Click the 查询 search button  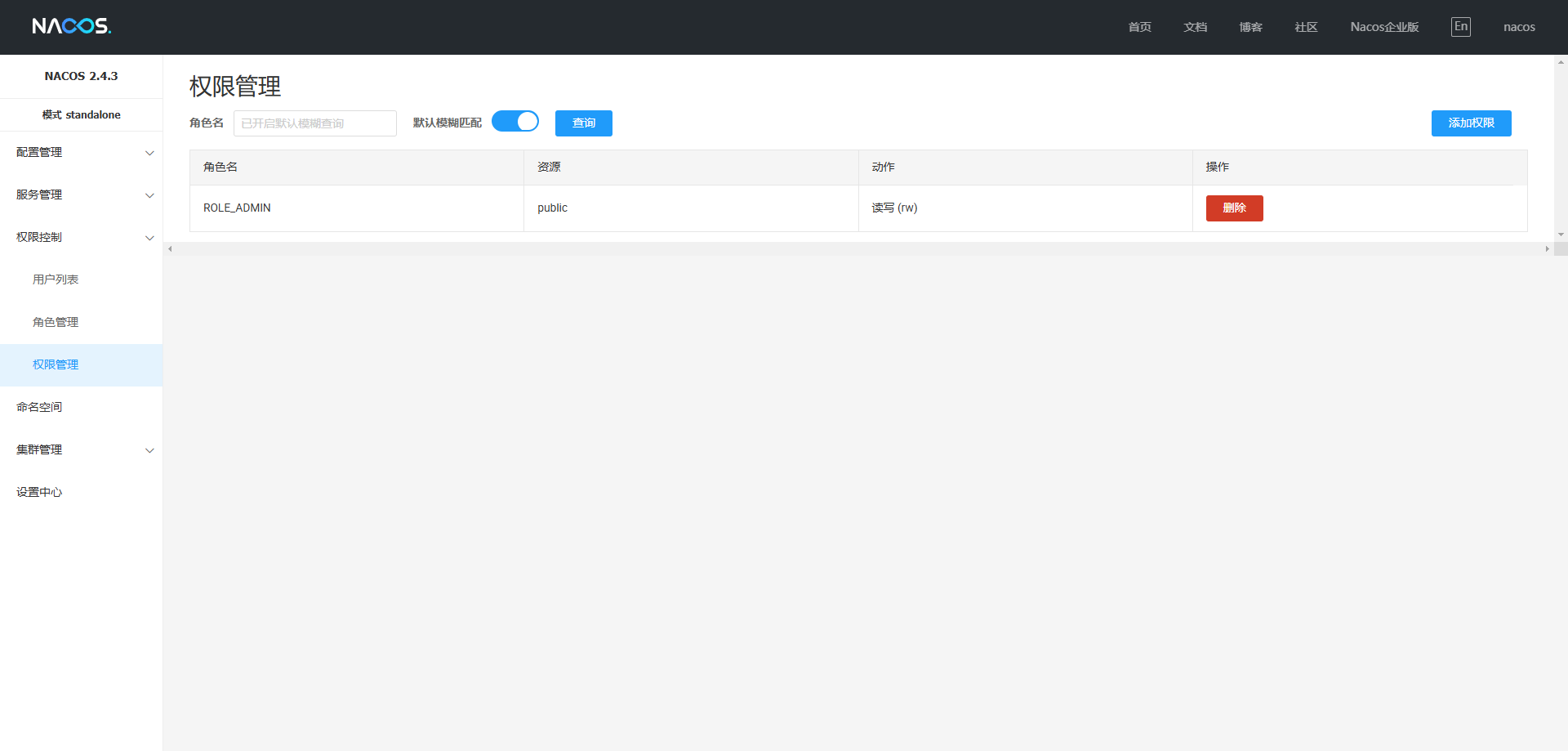click(x=584, y=123)
